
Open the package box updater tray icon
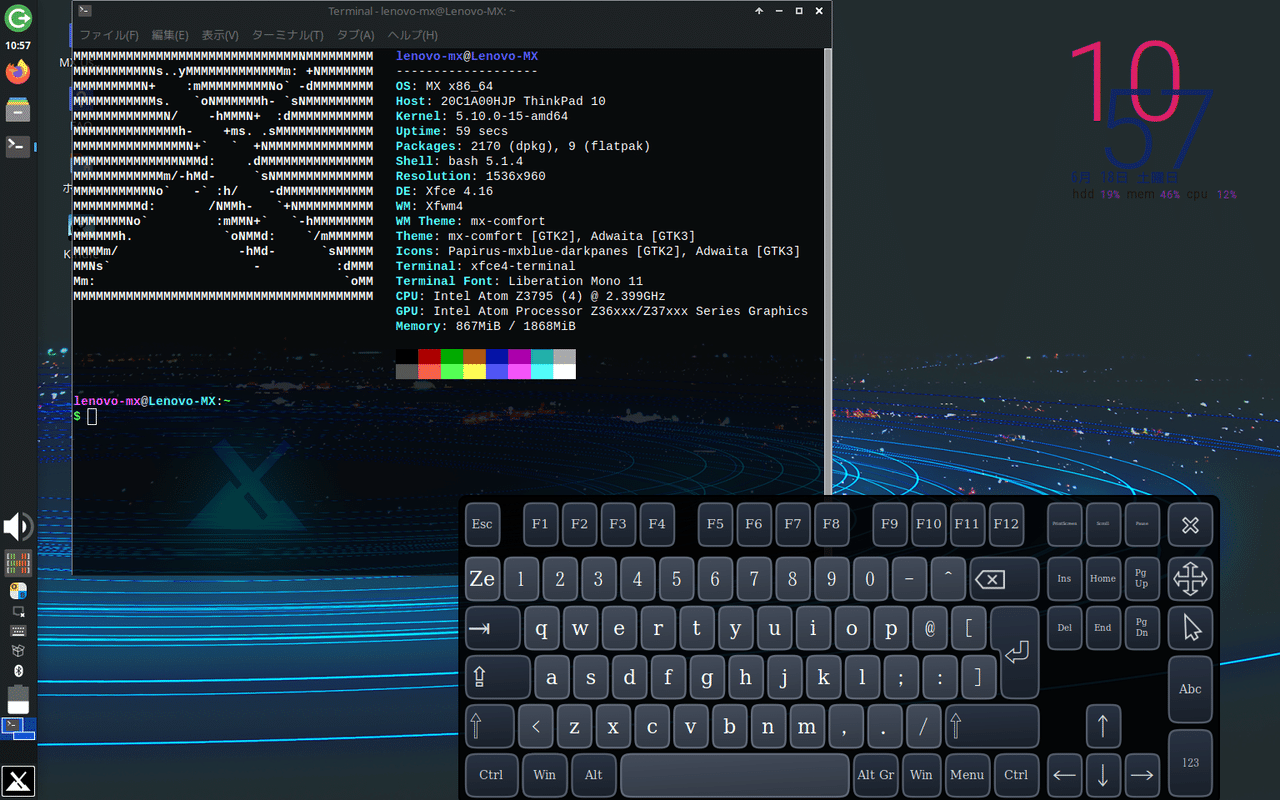tap(18, 650)
